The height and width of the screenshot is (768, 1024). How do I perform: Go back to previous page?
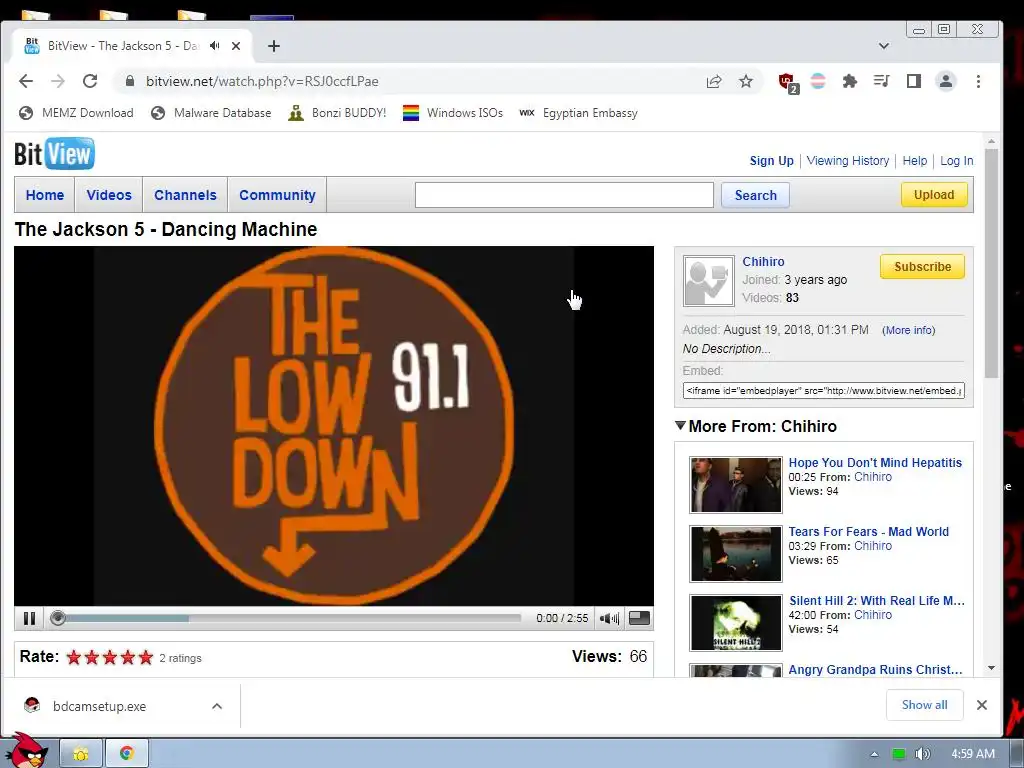[26, 81]
